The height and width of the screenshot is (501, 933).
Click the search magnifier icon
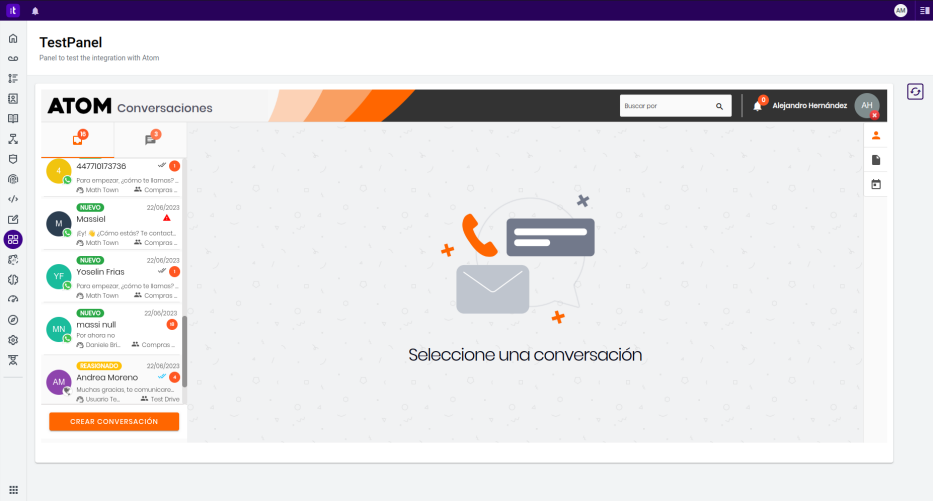point(719,106)
